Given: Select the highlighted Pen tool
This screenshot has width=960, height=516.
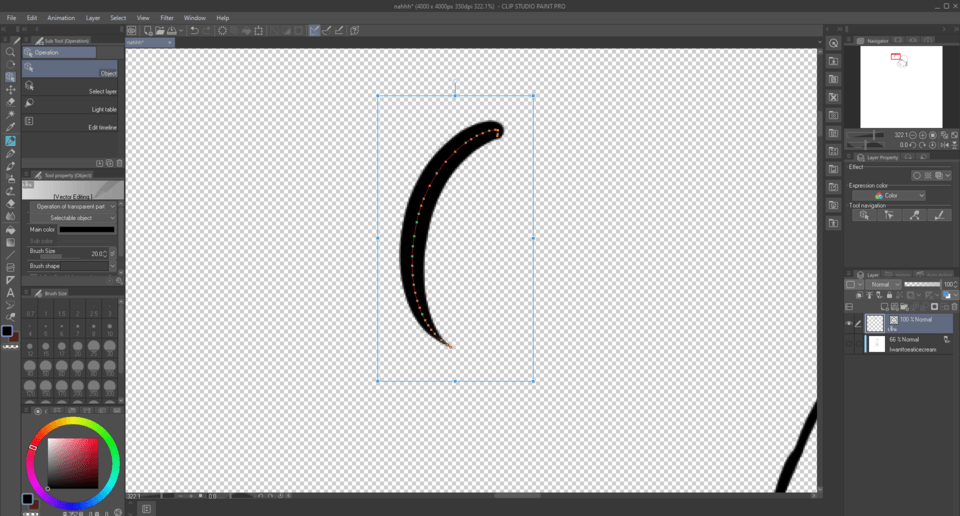Looking at the screenshot, I should [10, 141].
